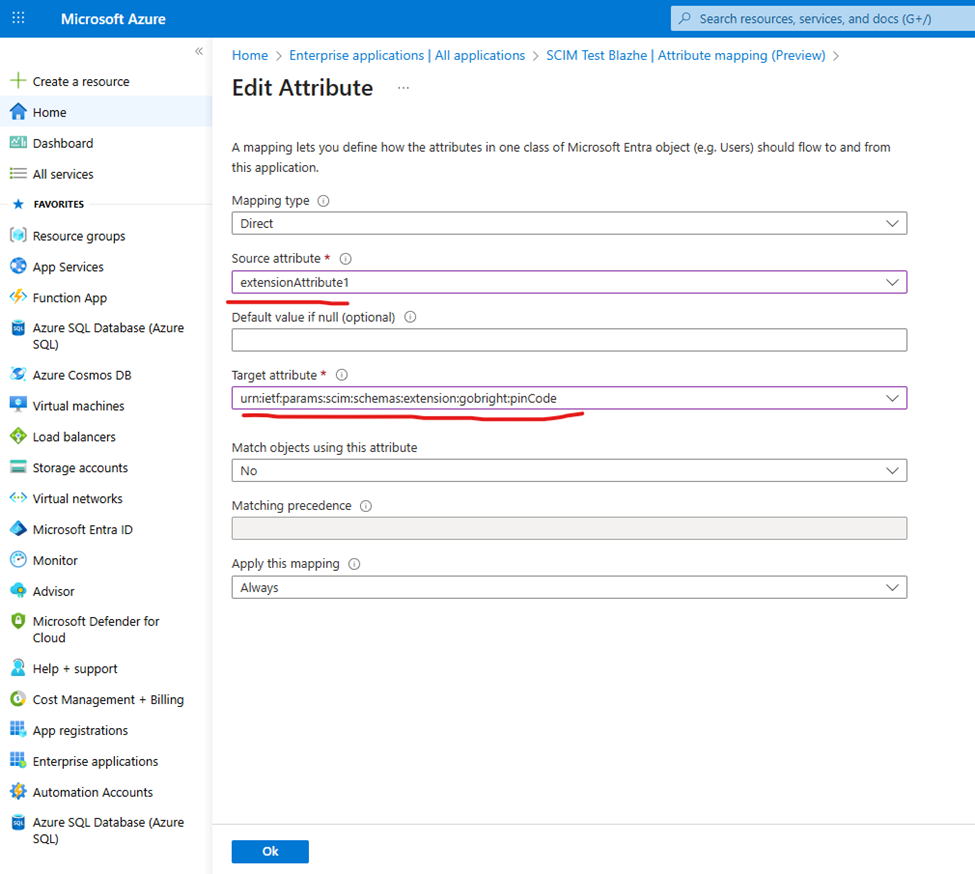Click the Mapping type info icon
This screenshot has width=975, height=874.
(323, 201)
